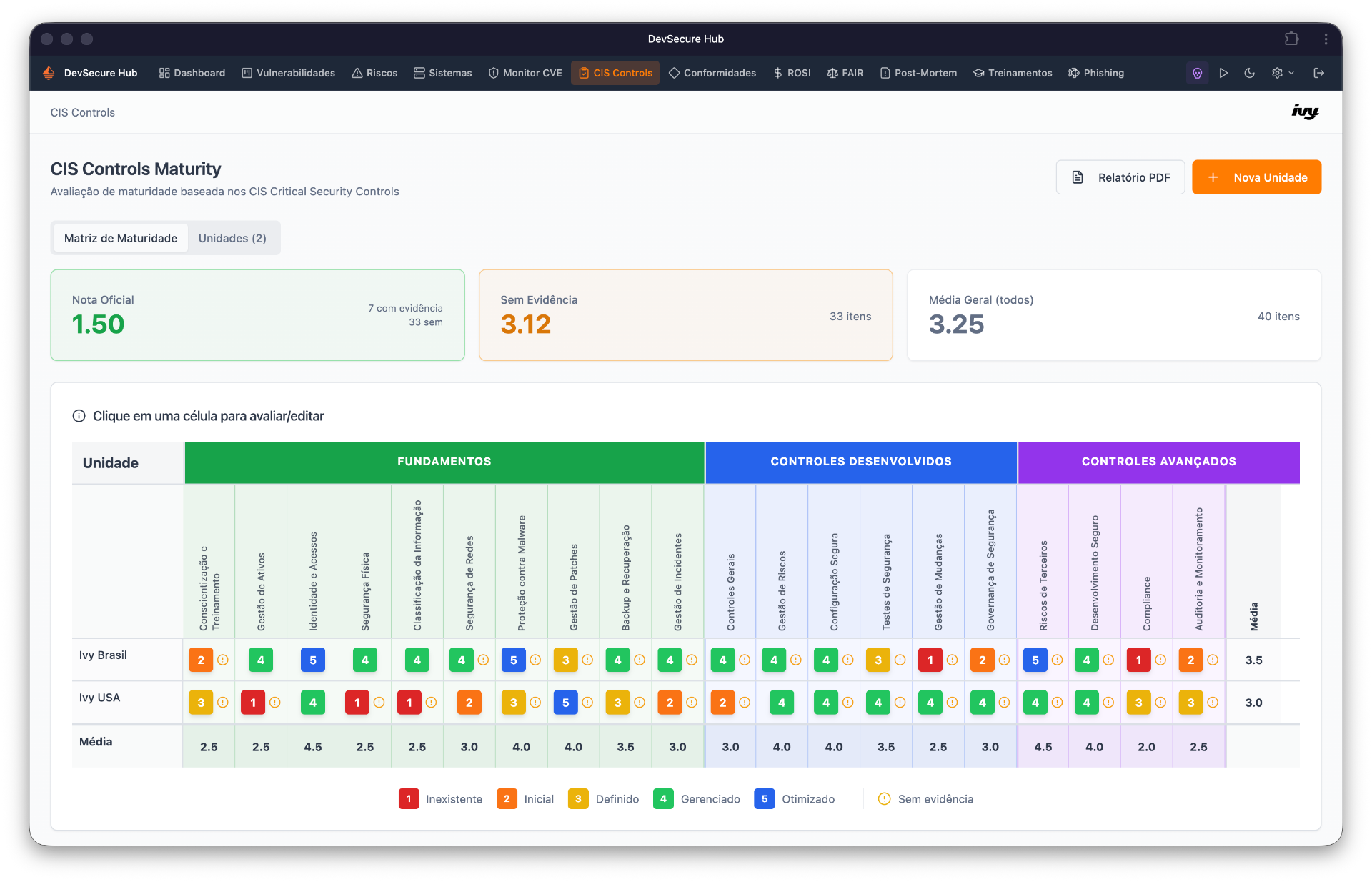Click no-evidence warning icon for Ivy USA Gestão de Ativos
The width and height of the screenshot is (1372, 882).
(x=275, y=703)
